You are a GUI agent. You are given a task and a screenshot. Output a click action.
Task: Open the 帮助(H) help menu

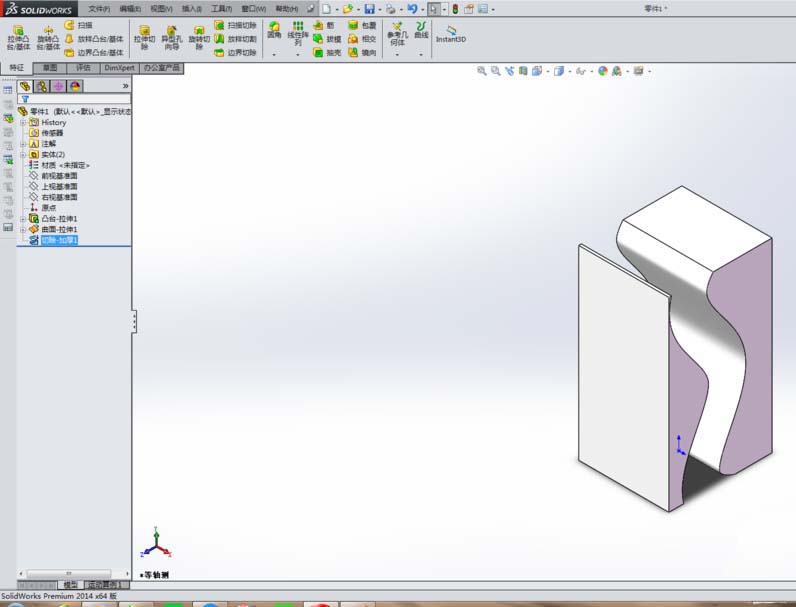[x=286, y=9]
